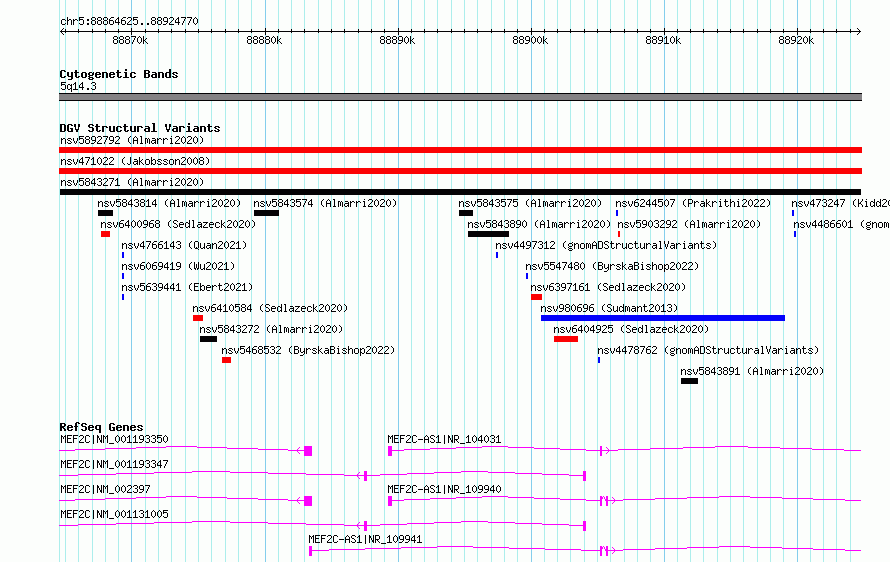Select the nsv5843814 (Almarri2020) label
The width and height of the screenshot is (890, 562).
click(169, 203)
